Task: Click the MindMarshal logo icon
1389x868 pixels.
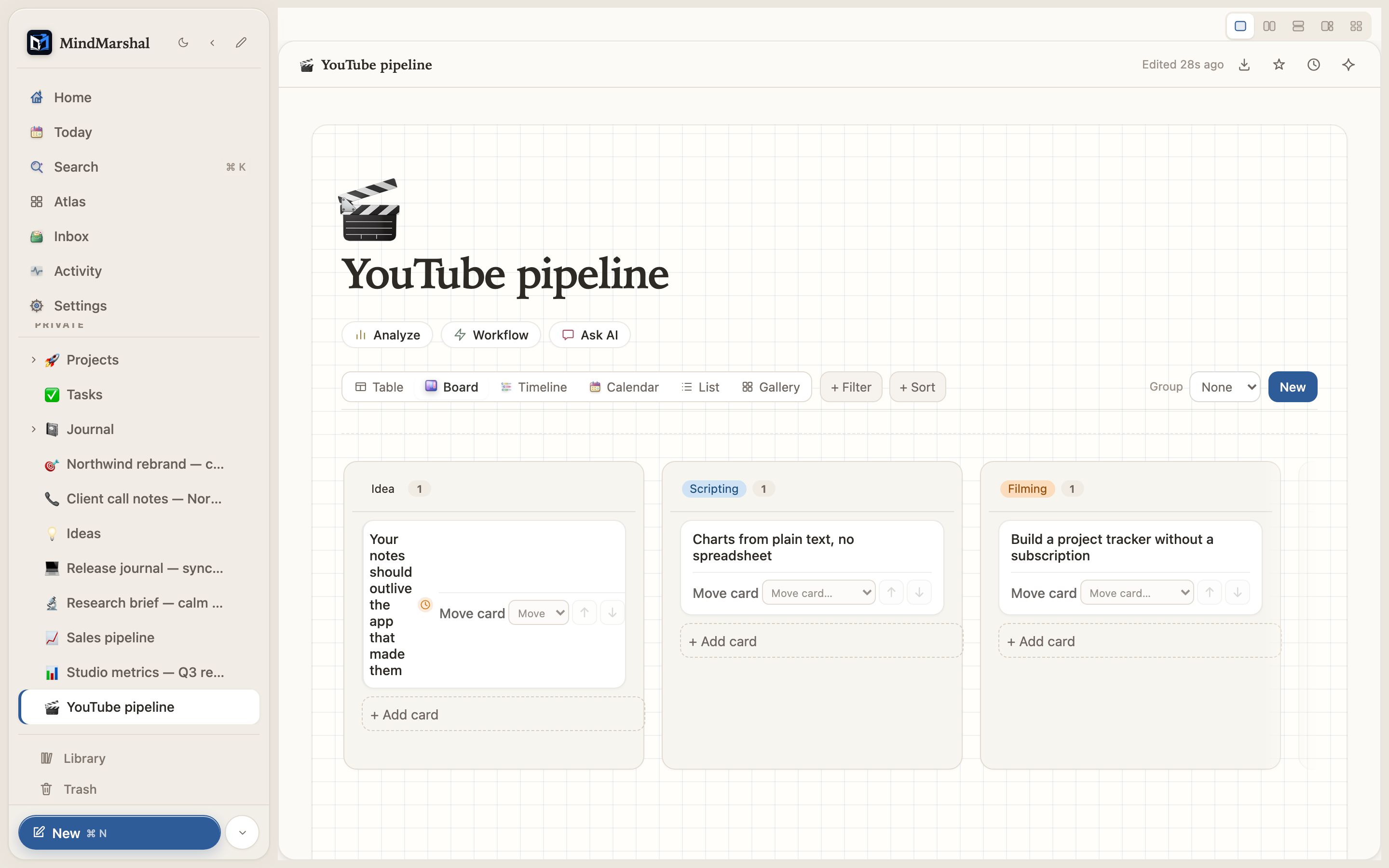Action: click(40, 42)
